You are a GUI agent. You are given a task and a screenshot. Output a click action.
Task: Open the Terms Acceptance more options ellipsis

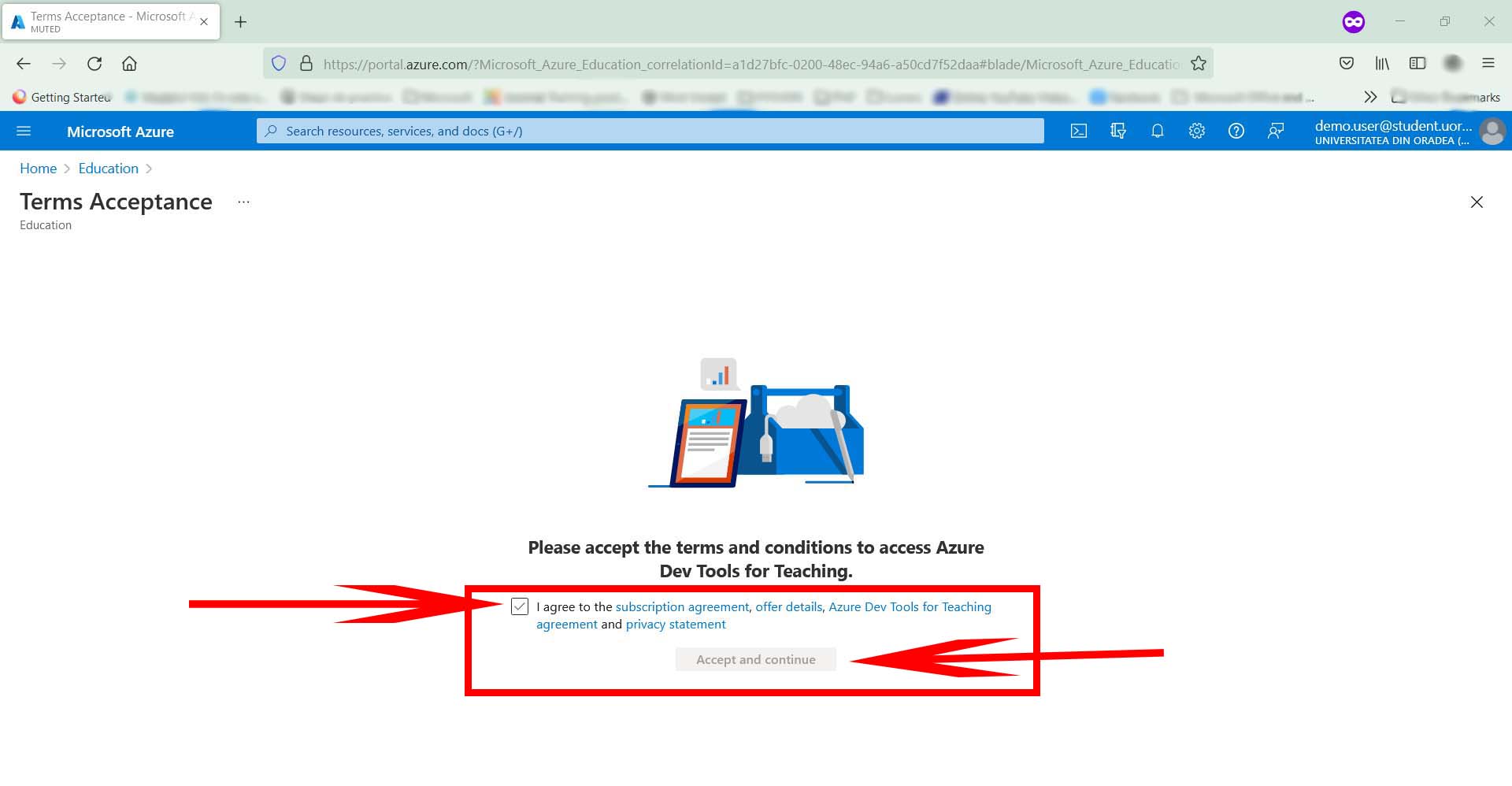tap(244, 202)
